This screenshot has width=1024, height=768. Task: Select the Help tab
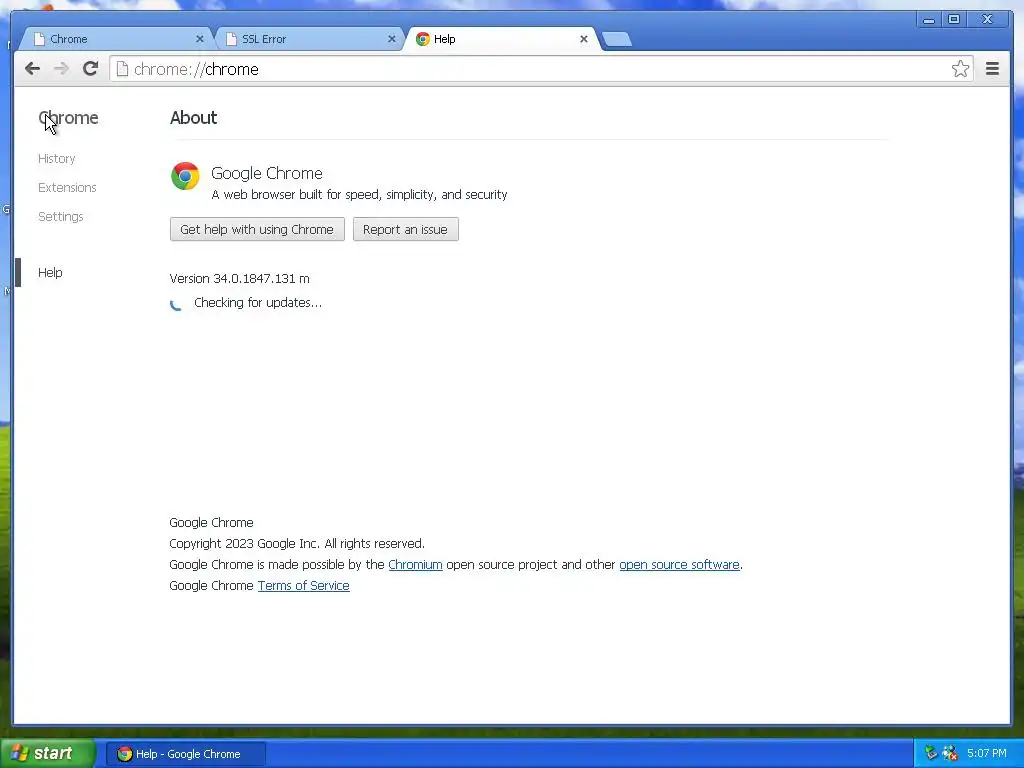(501, 39)
